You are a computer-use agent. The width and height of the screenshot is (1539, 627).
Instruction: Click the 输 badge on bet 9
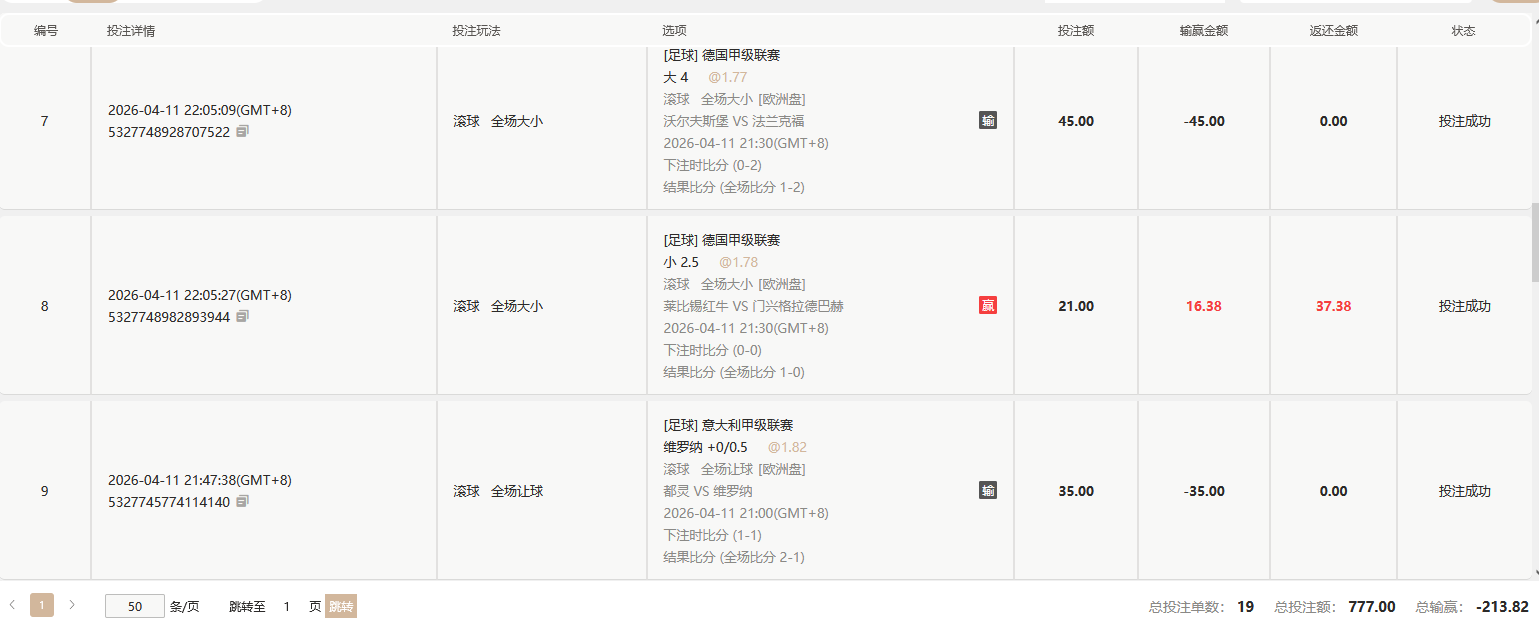coord(988,491)
